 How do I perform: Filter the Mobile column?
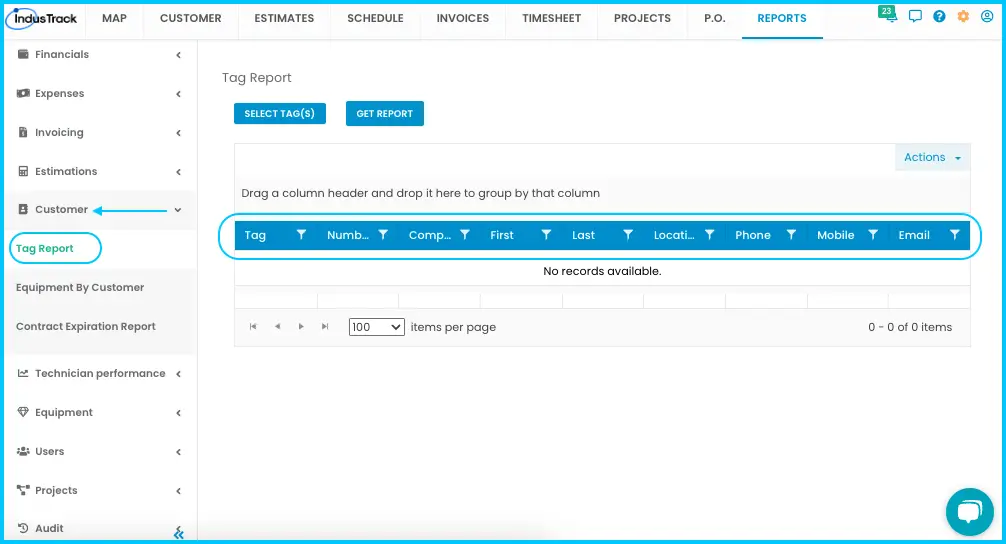[873, 235]
